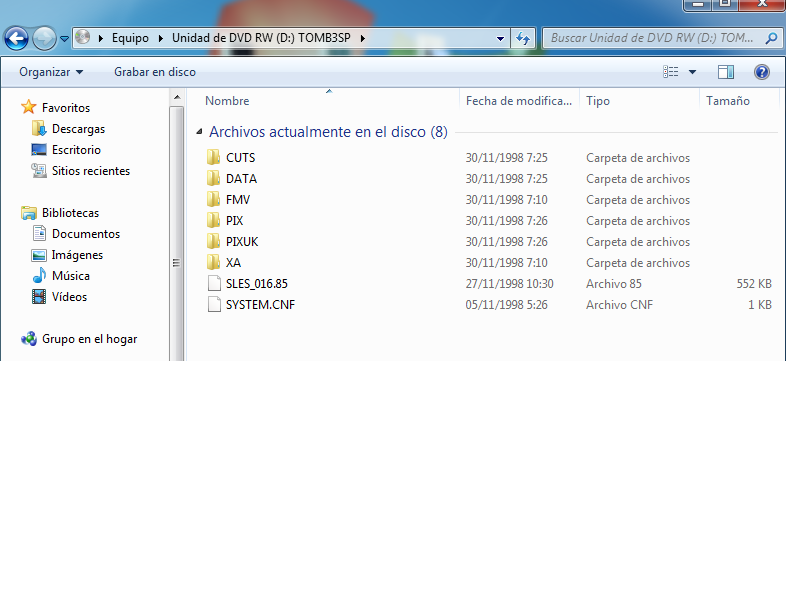Click the SYSTEM.CNF file name
The width and height of the screenshot is (786, 614).
point(261,305)
